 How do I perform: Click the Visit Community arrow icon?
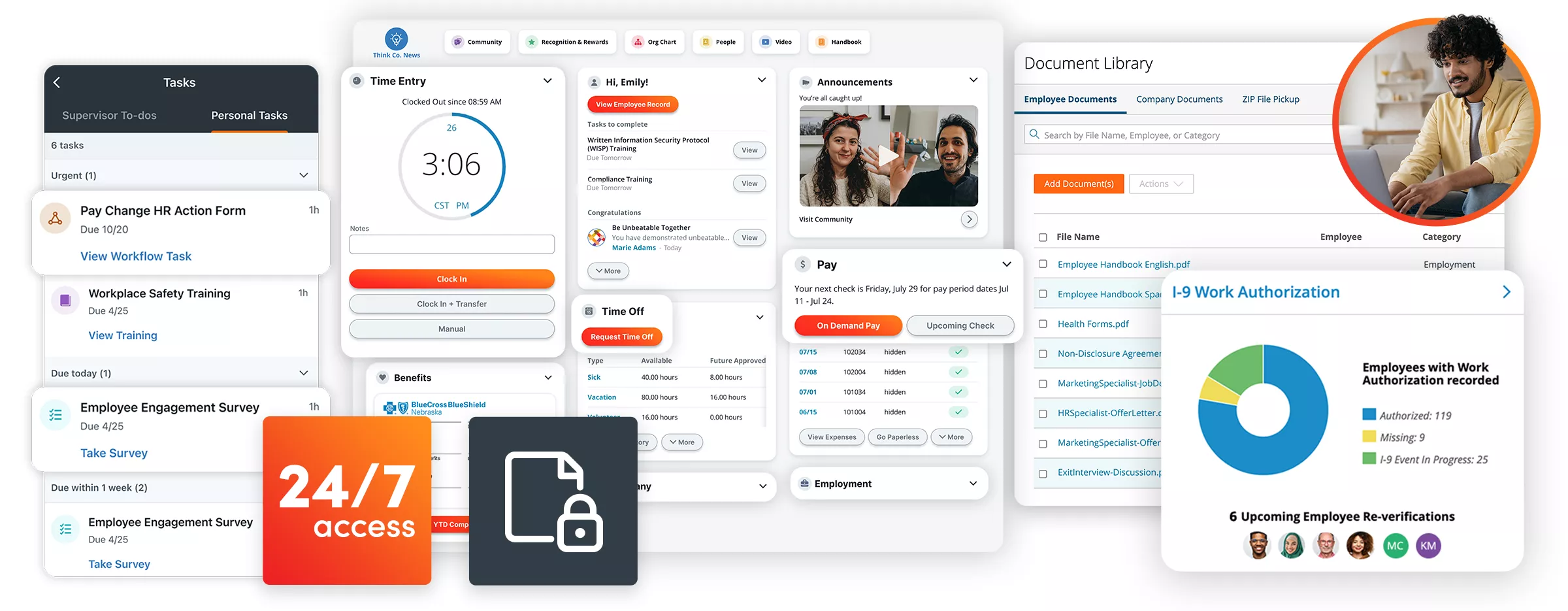[x=969, y=220]
